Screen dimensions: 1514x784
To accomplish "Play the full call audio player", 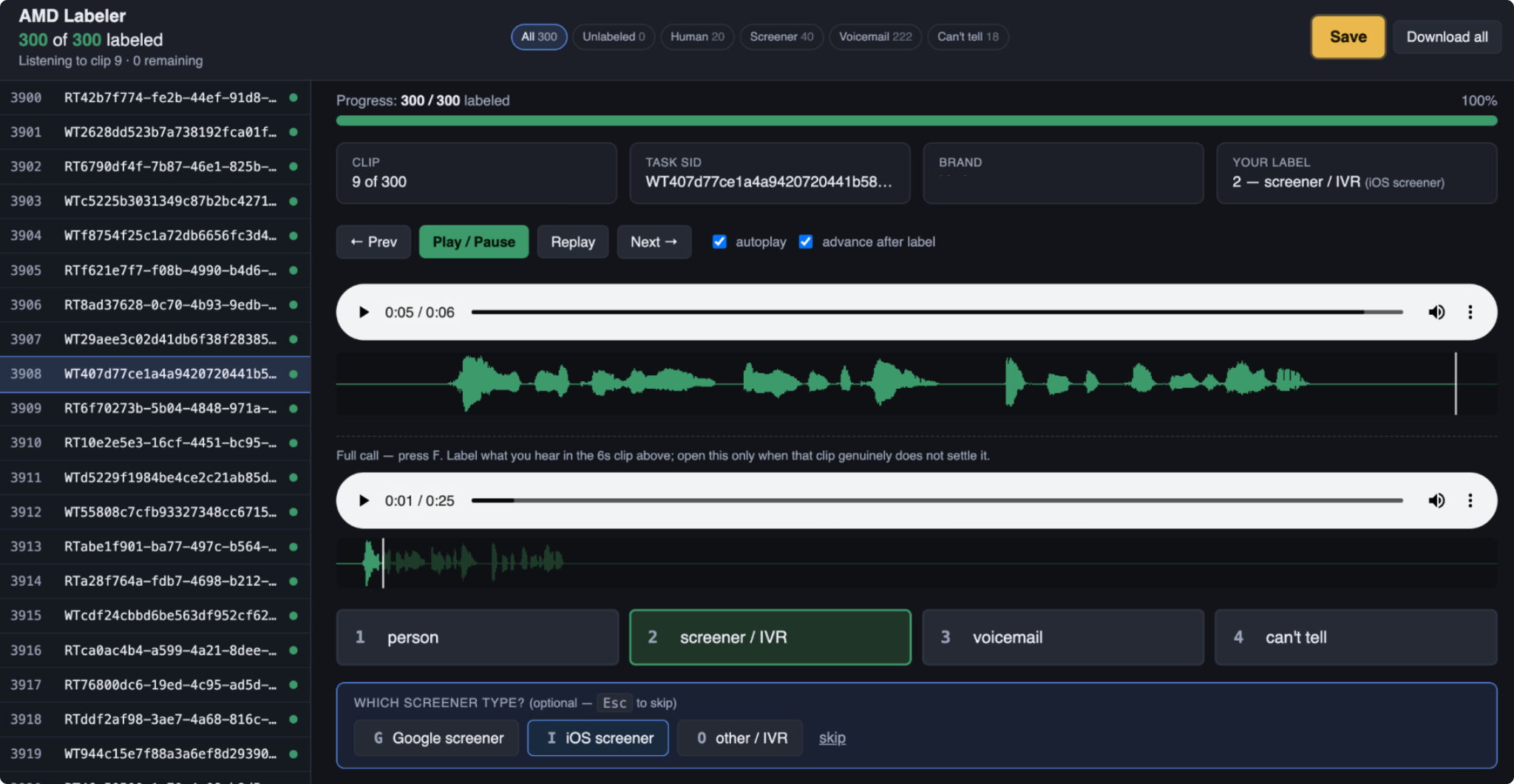I will pos(364,500).
